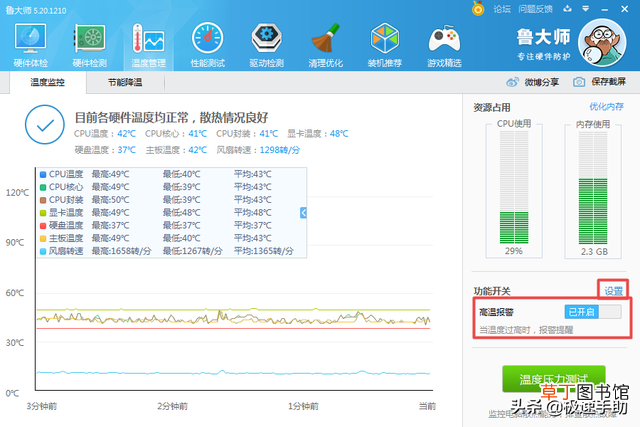Click CPU核心 41℃ reading
The width and height of the screenshot is (640, 427).
coord(176,133)
